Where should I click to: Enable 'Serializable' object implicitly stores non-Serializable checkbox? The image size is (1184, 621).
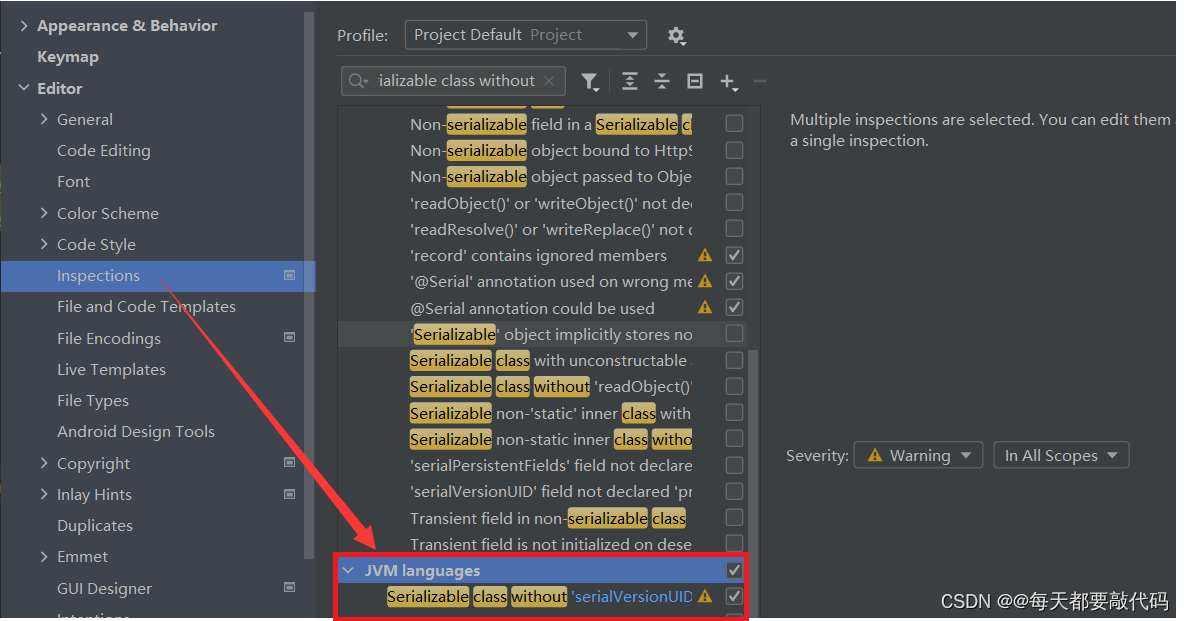pos(734,333)
